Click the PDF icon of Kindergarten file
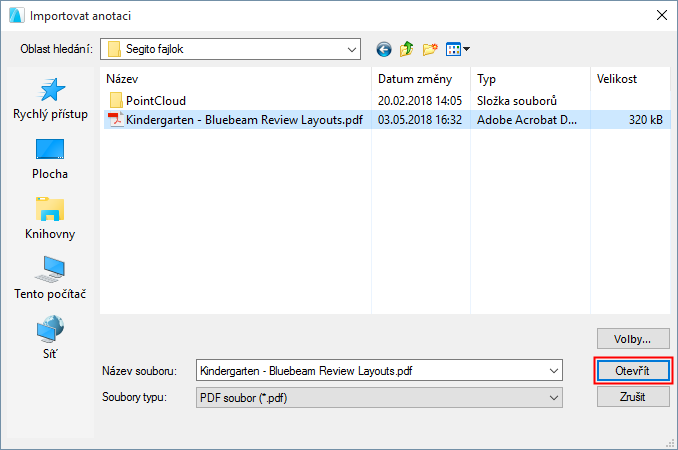 [x=115, y=120]
